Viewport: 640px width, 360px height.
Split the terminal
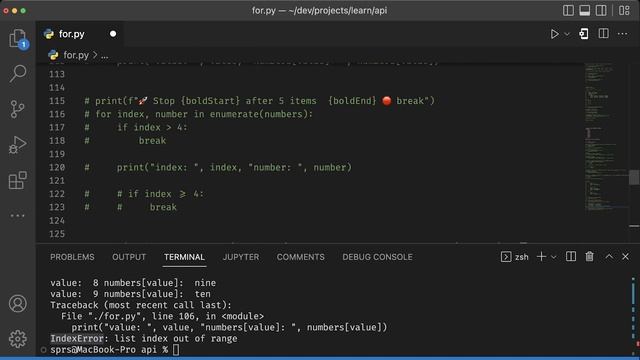(571, 256)
